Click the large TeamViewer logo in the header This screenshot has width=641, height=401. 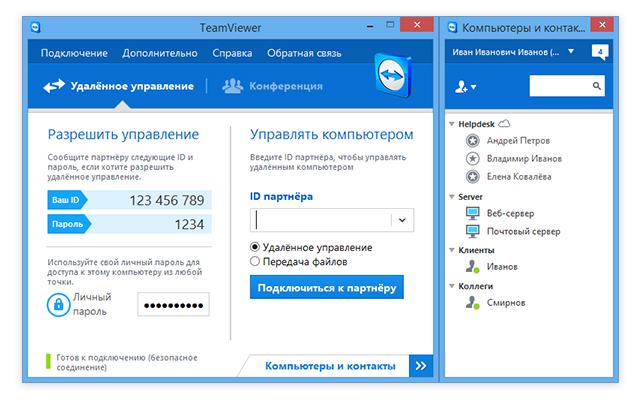coord(393,75)
